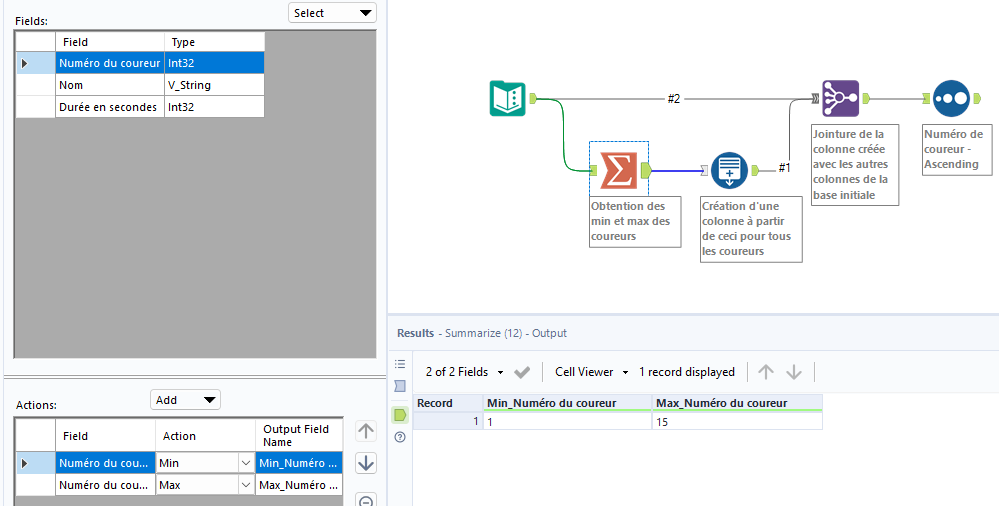The height and width of the screenshot is (506, 999).
Task: Select the 'Numéro du coureur' field row
Action: click(x=140, y=63)
